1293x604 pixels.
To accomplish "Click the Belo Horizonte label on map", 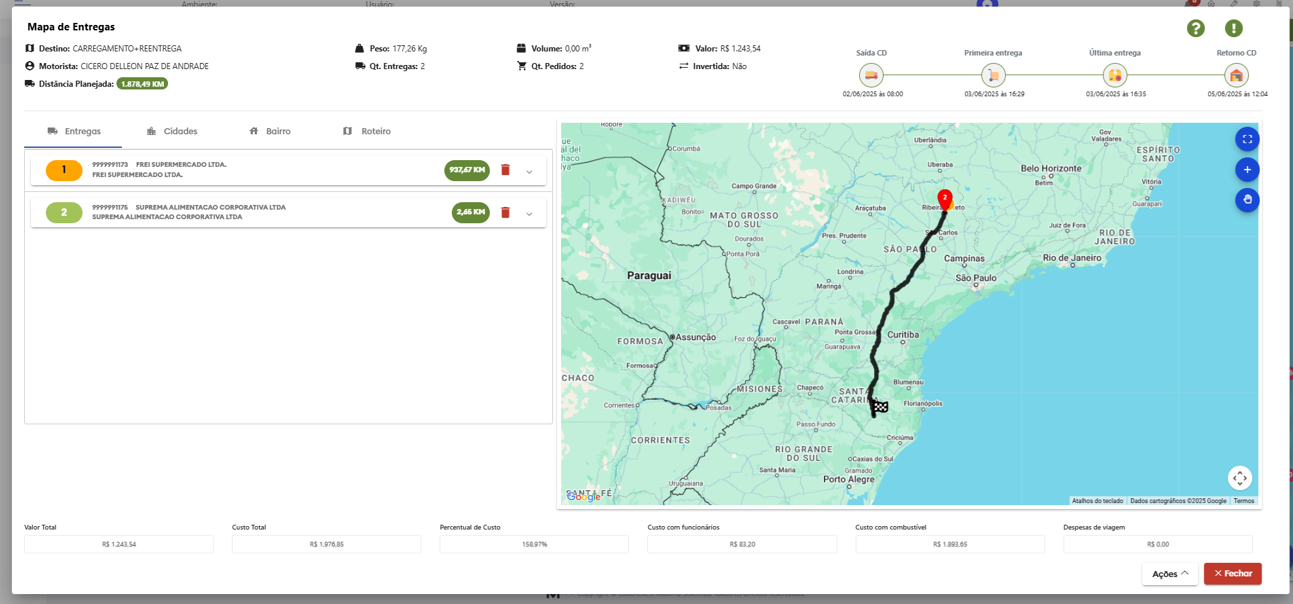I will pyautogui.click(x=1051, y=169).
